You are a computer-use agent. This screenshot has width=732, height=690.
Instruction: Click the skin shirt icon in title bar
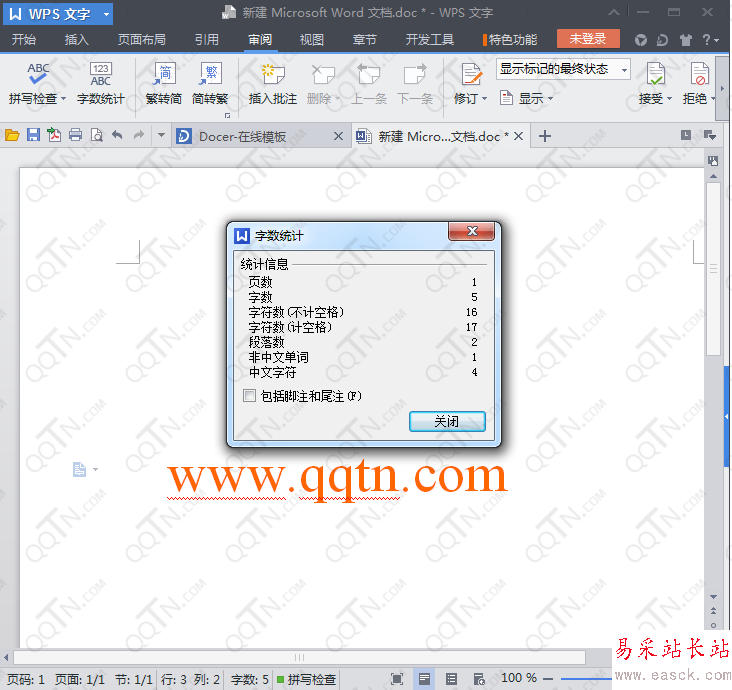685,40
